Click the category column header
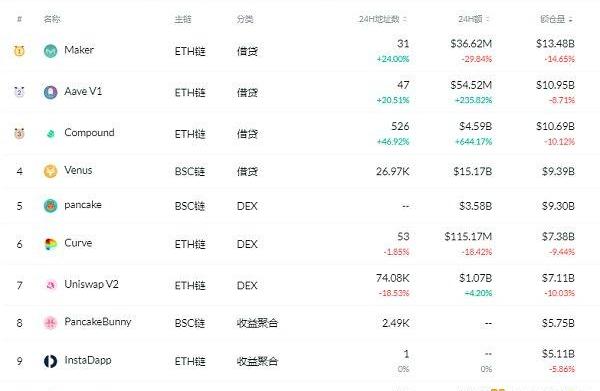This screenshot has height=391, width=600. click(245, 19)
